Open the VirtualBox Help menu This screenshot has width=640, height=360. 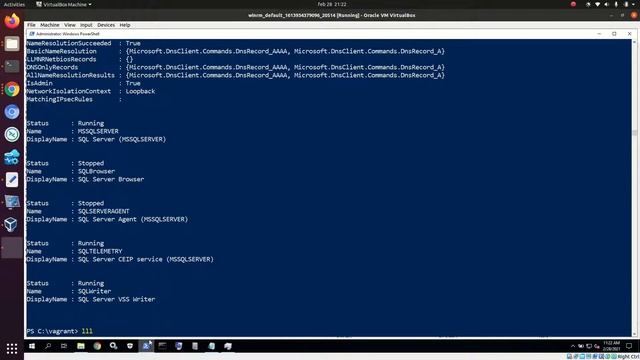125,25
